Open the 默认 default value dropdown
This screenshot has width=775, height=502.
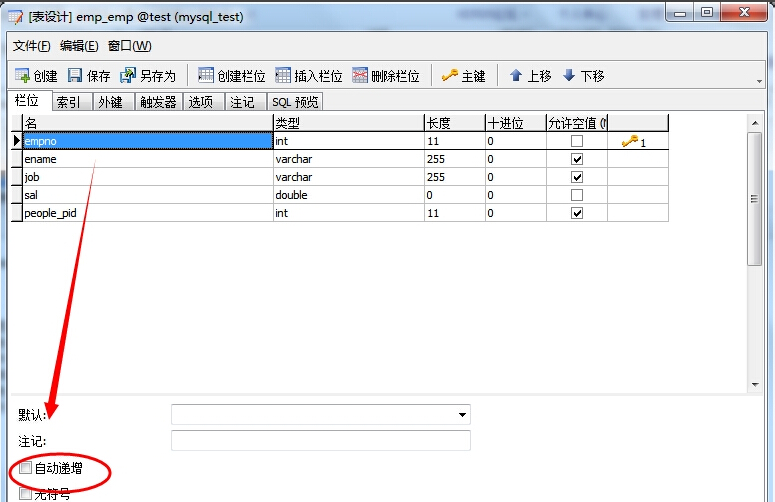[462, 415]
